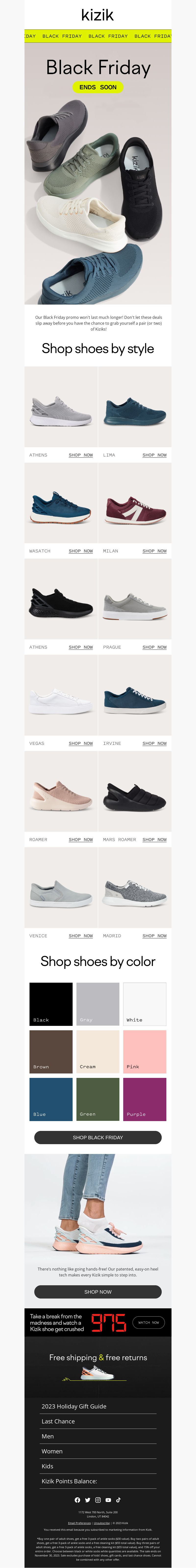
Task: Choose the Pink color swatch
Action: point(144,1051)
